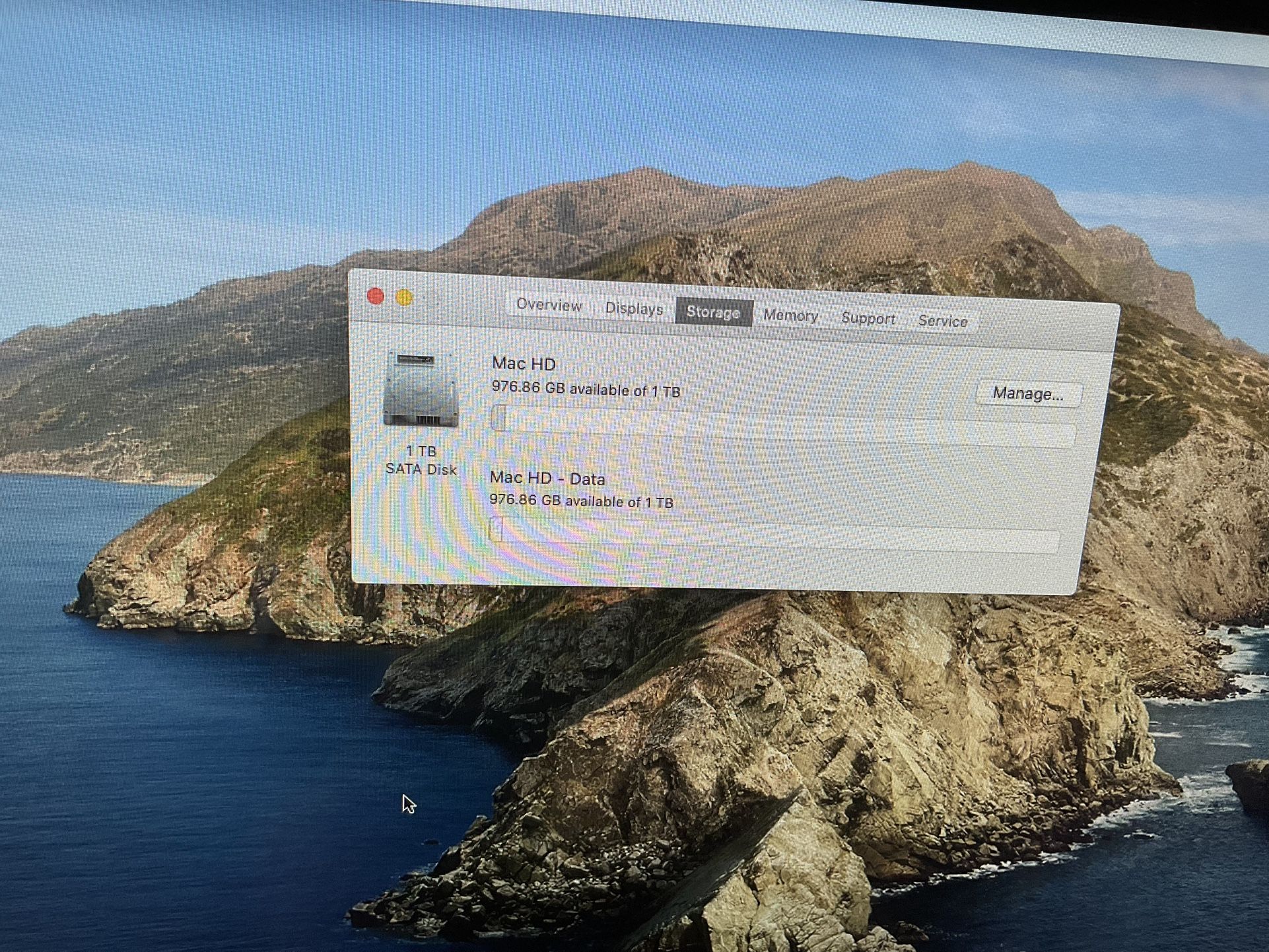The image size is (1269, 952).
Task: Click the SATA Disk label text
Action: (x=421, y=469)
